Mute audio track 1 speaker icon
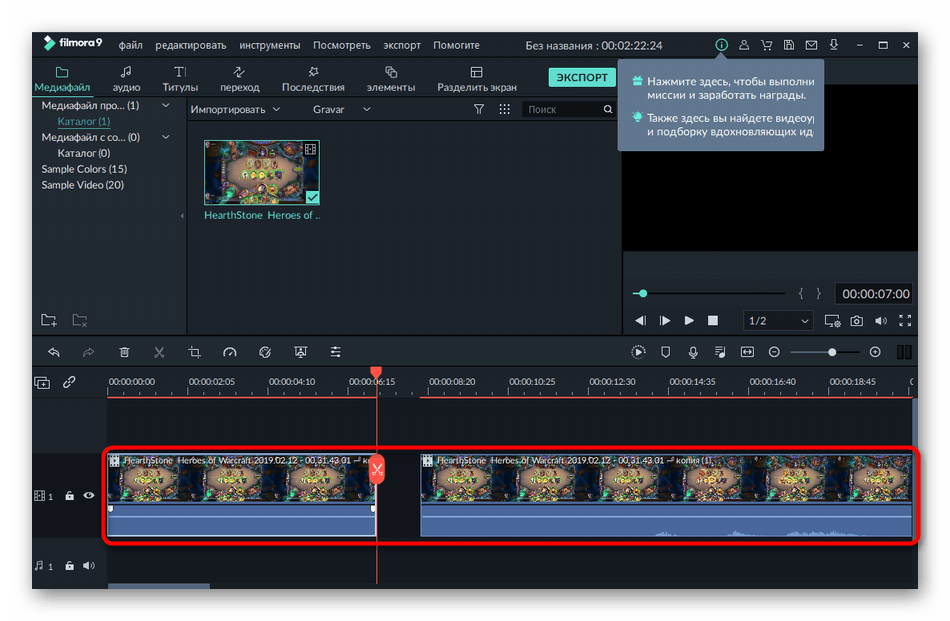This screenshot has width=950, height=621. pos(89,566)
